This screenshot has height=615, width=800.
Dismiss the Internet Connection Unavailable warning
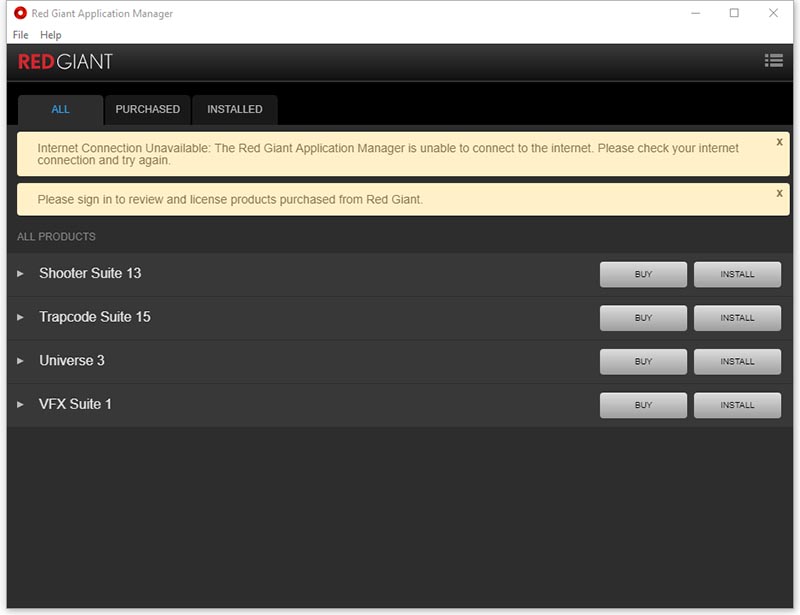click(x=779, y=142)
